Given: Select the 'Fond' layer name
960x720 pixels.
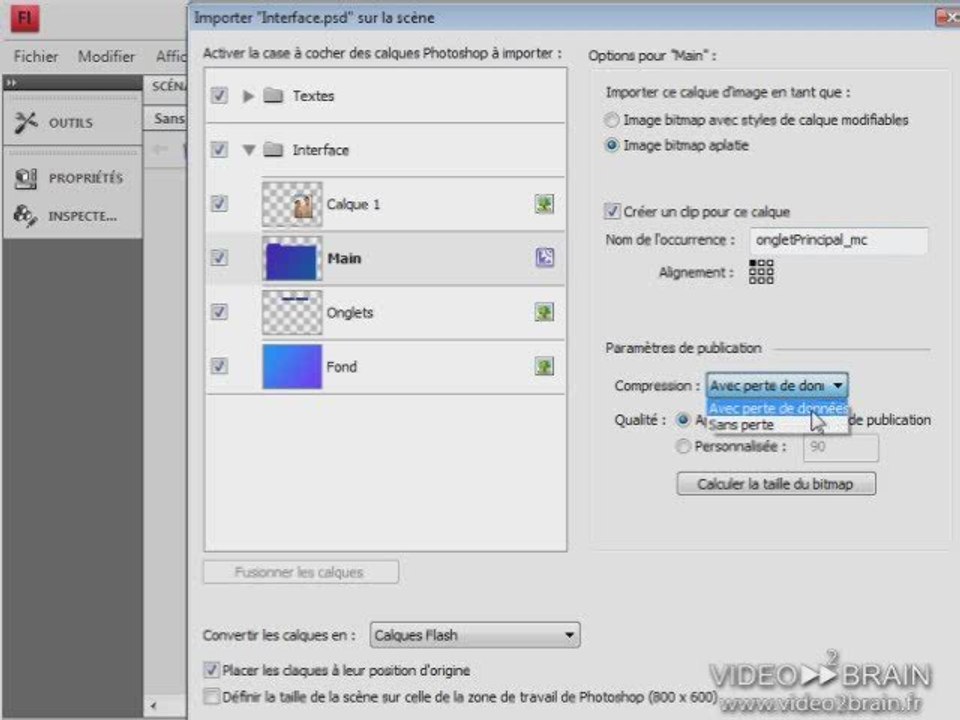Looking at the screenshot, I should tap(341, 367).
